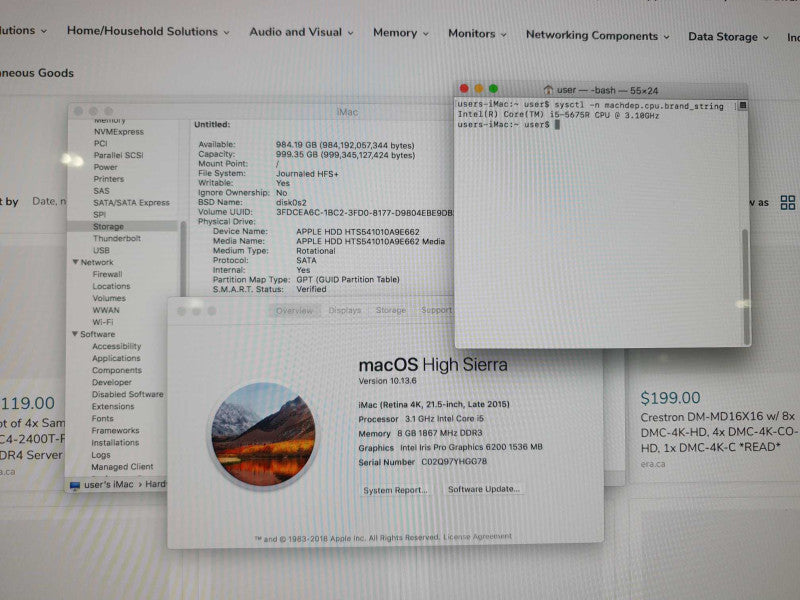
Task: Select Managed Client under Software
Action: (122, 466)
